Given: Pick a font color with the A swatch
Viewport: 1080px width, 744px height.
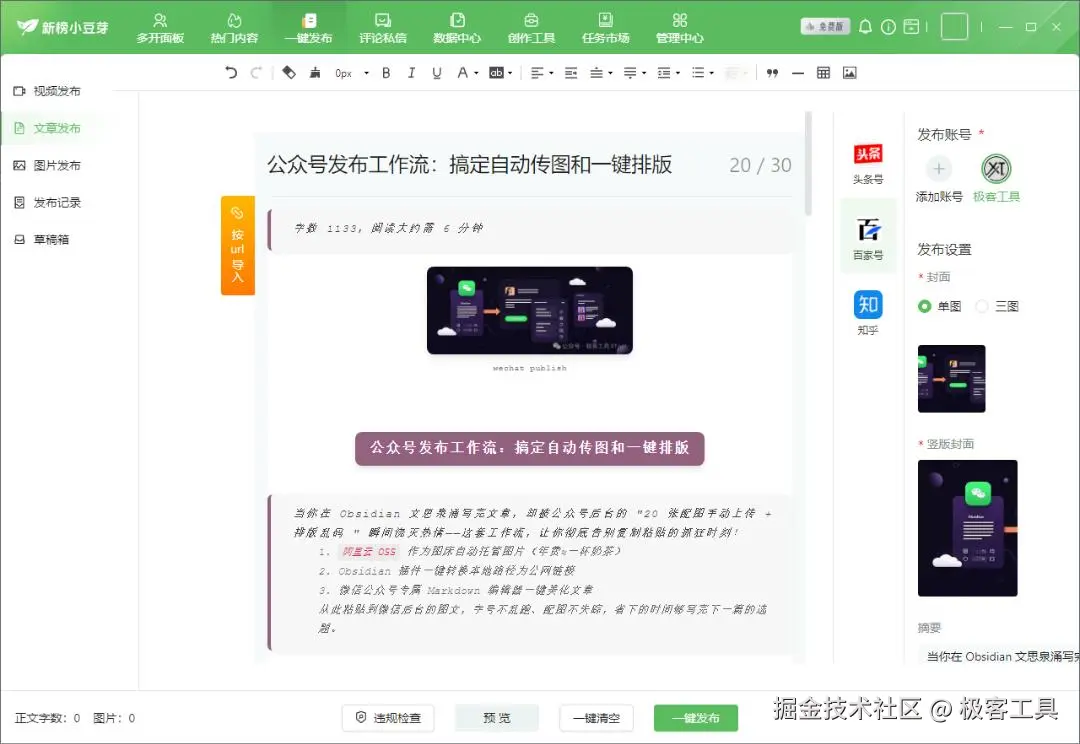Looking at the screenshot, I should tap(463, 72).
